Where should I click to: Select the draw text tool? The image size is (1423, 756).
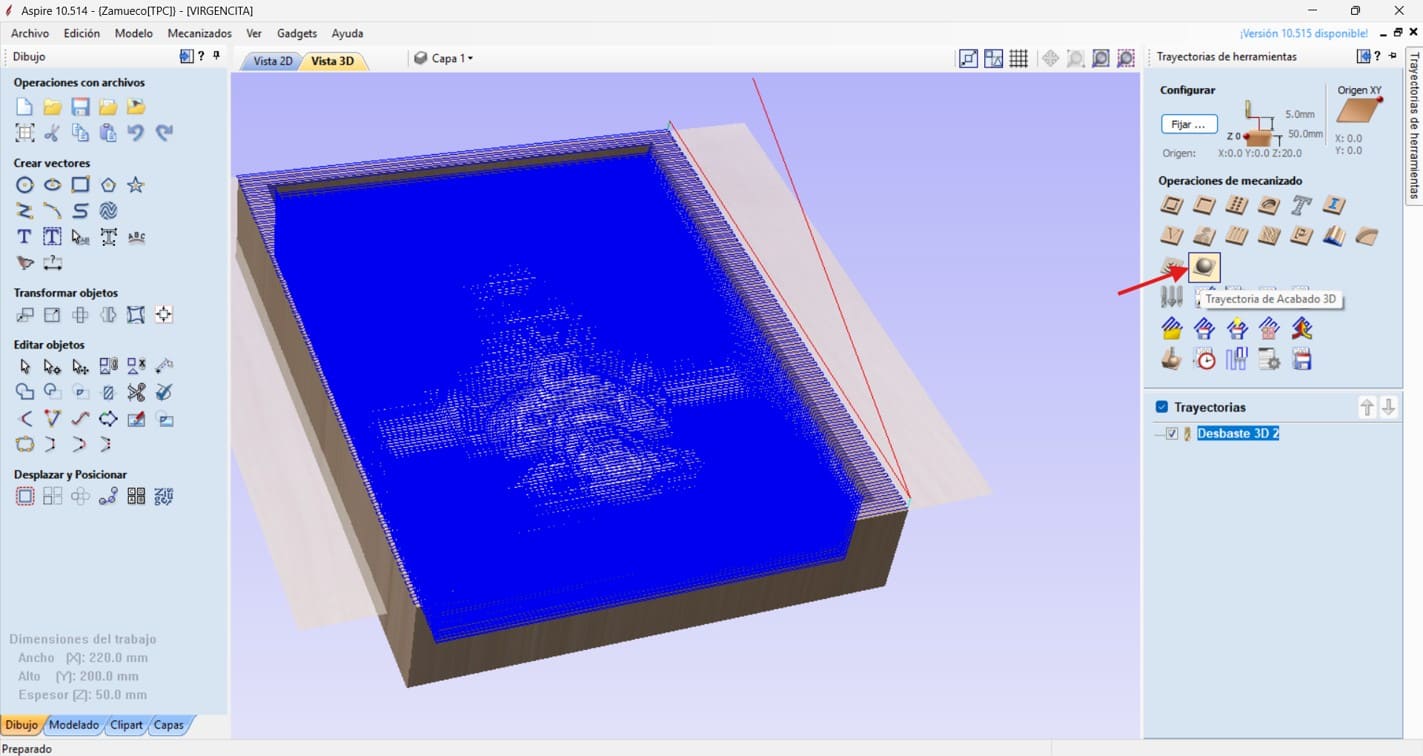tap(25, 237)
